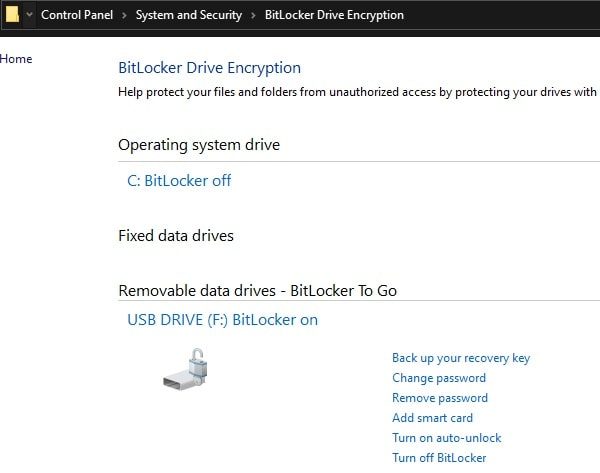Click Remove password link

pyautogui.click(x=440, y=398)
